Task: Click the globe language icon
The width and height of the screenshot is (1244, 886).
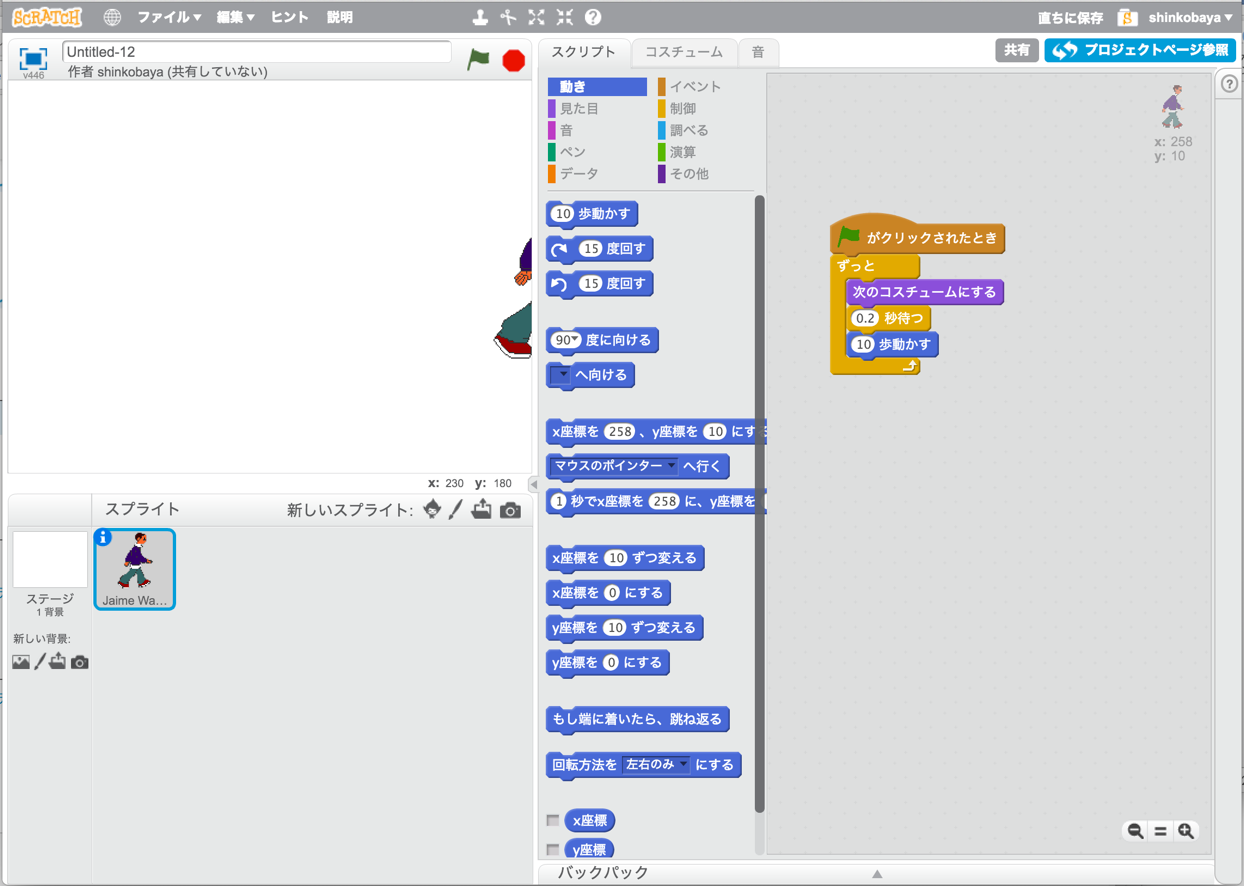Action: tap(112, 18)
